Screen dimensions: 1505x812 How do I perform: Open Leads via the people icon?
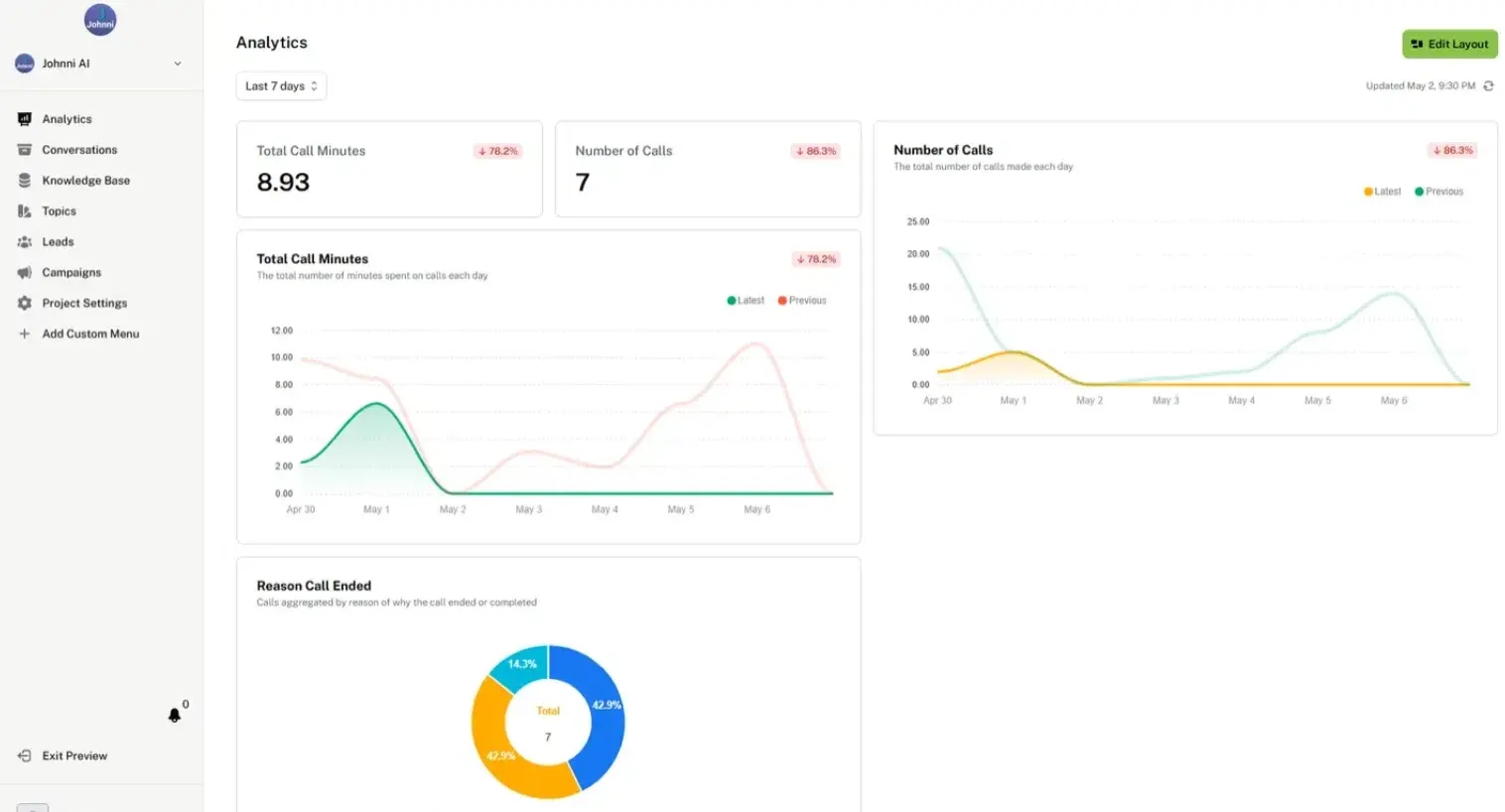(x=24, y=241)
